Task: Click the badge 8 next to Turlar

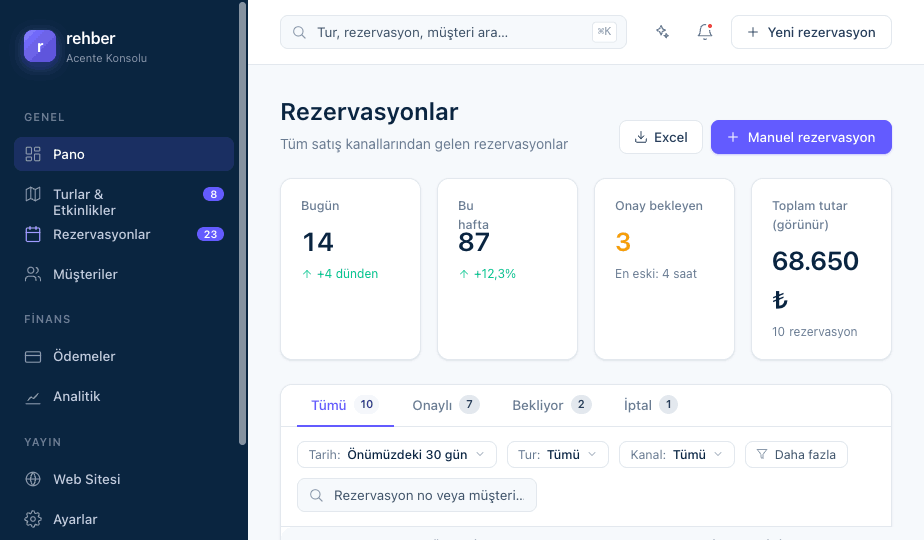Action: (x=213, y=194)
